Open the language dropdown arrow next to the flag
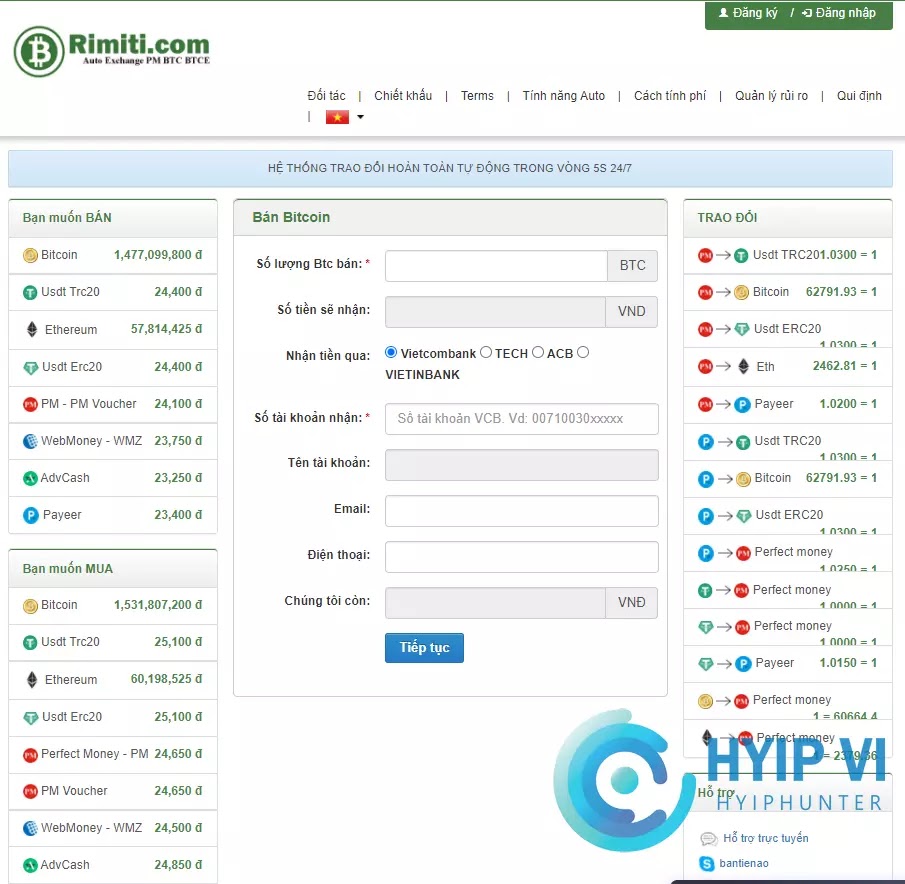 click(x=360, y=117)
